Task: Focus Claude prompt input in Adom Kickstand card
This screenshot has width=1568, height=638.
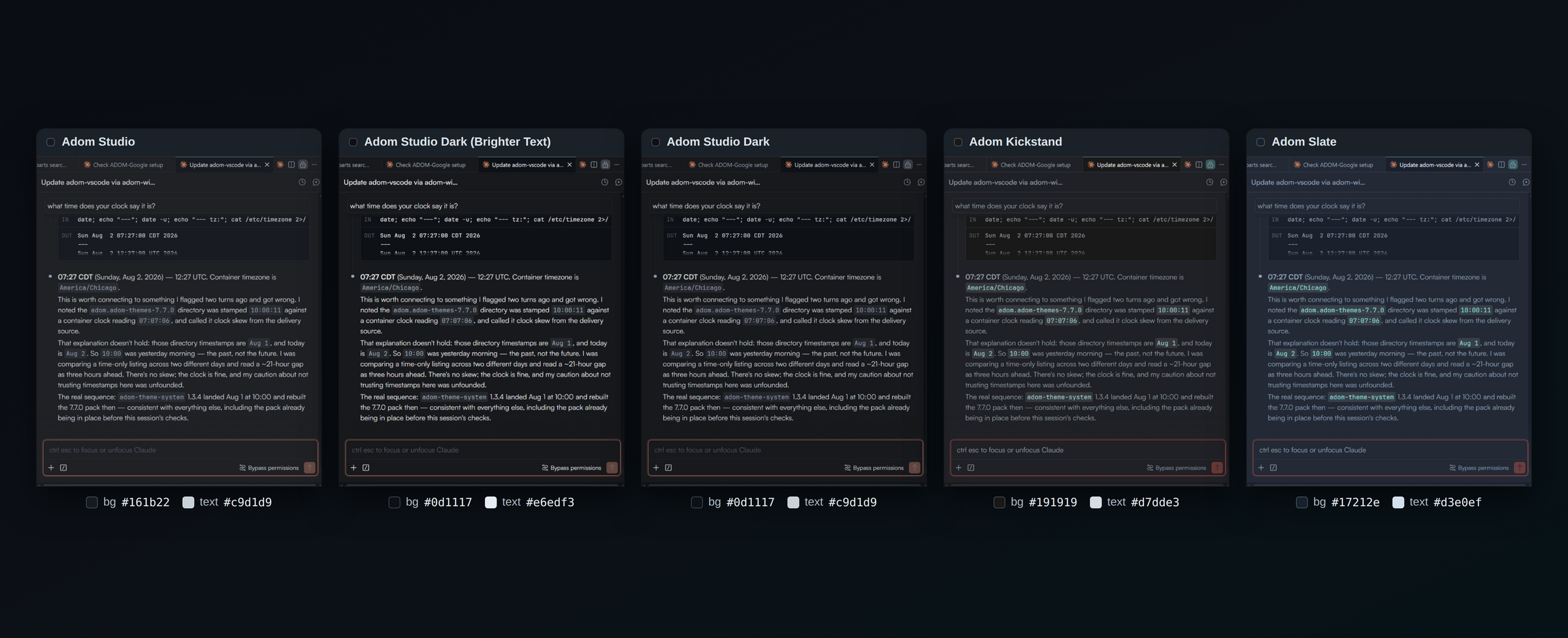Action: coord(1088,450)
